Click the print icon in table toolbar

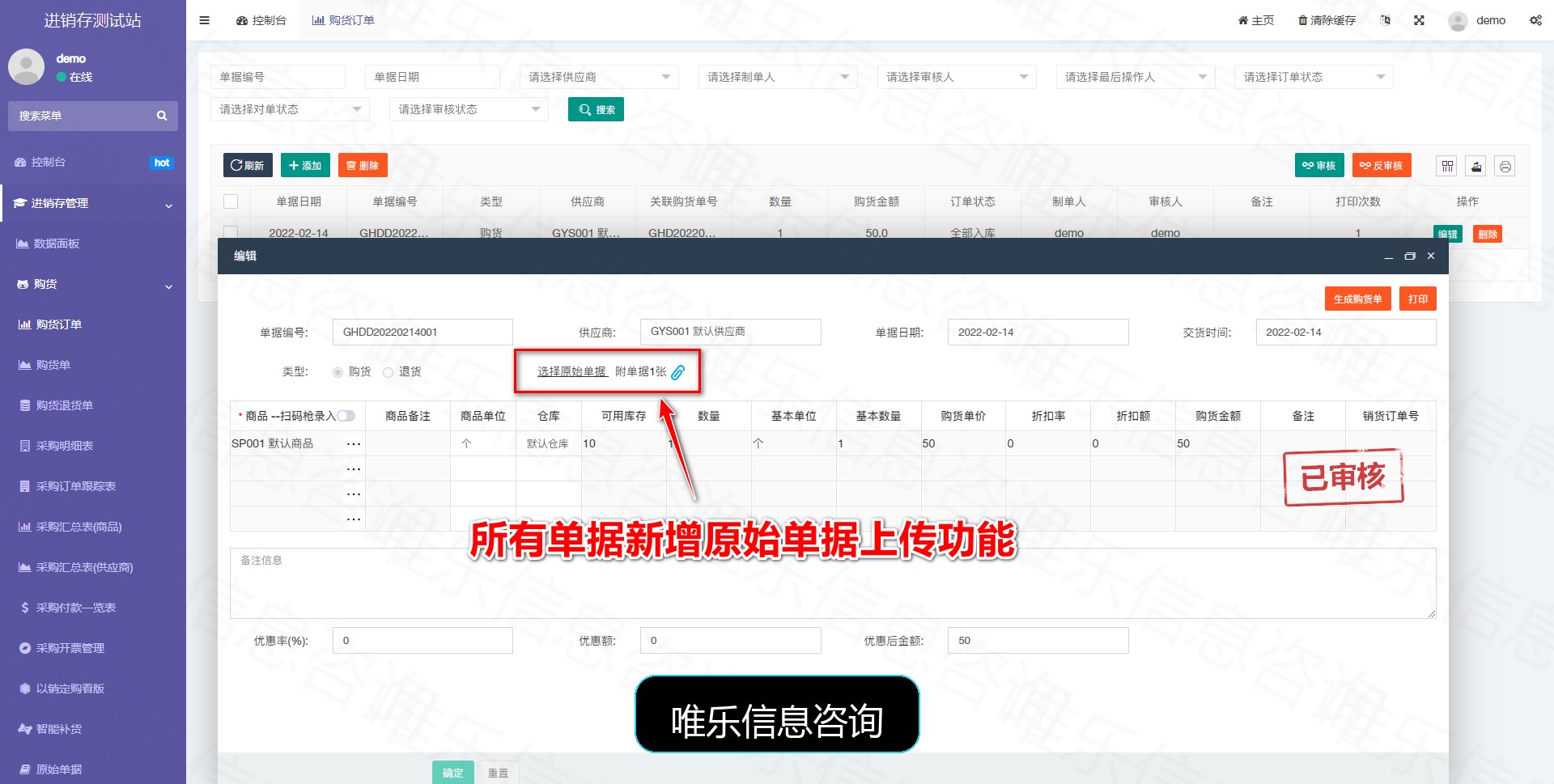1505,166
